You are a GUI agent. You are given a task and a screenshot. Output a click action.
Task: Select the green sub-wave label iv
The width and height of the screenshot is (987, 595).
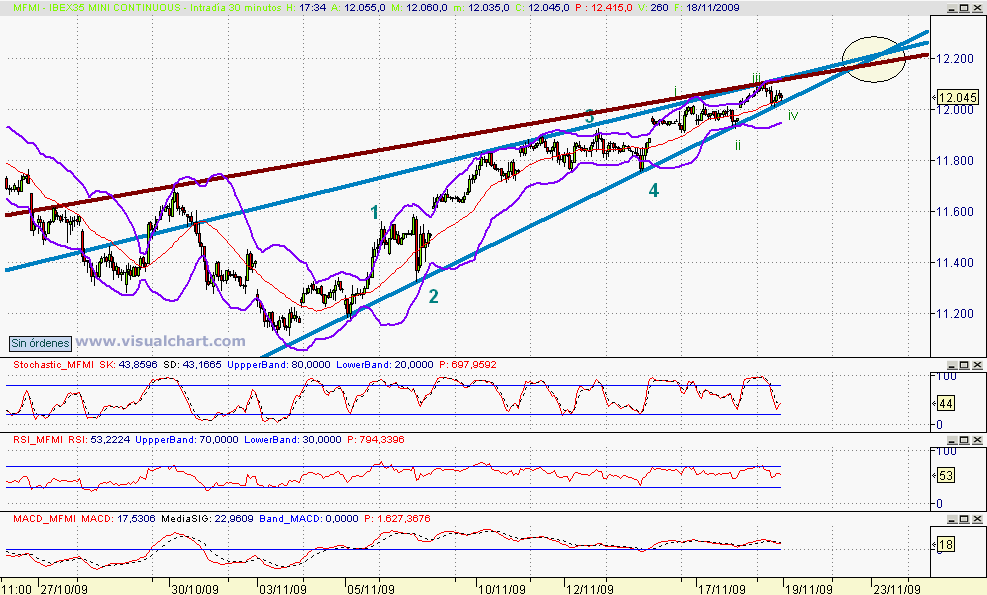[792, 115]
